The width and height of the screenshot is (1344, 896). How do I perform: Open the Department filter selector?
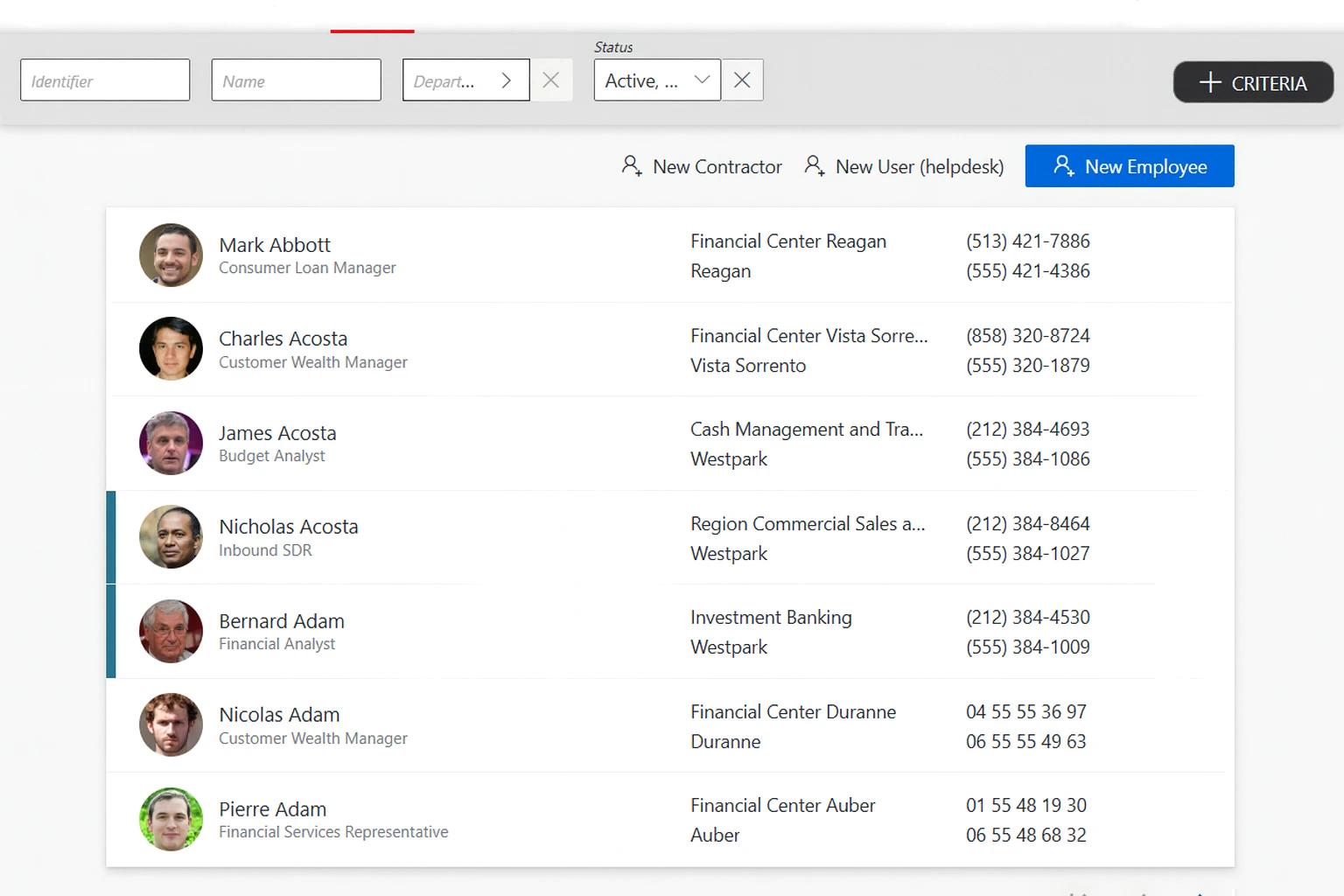(x=455, y=80)
